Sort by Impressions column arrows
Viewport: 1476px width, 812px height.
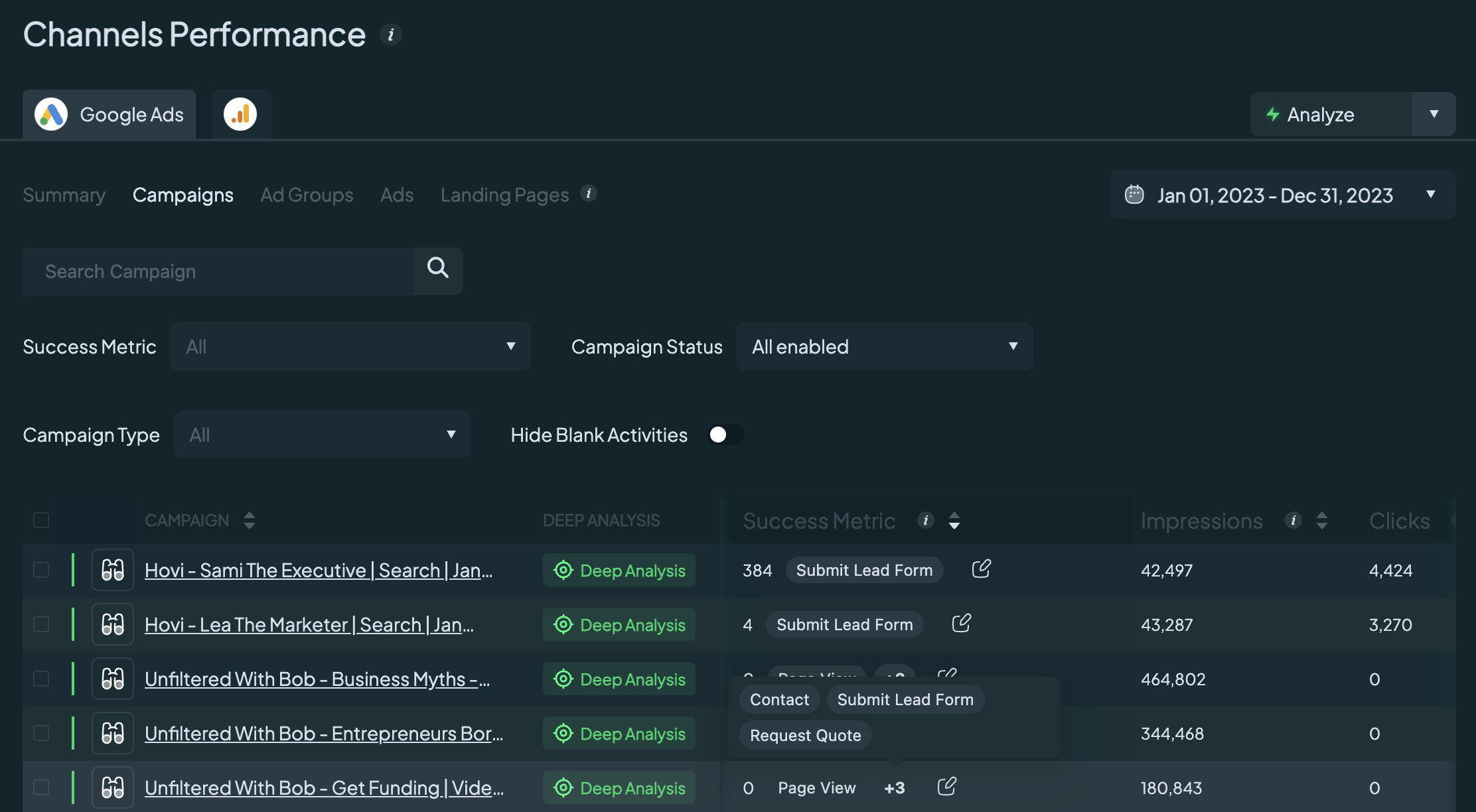(x=1322, y=520)
